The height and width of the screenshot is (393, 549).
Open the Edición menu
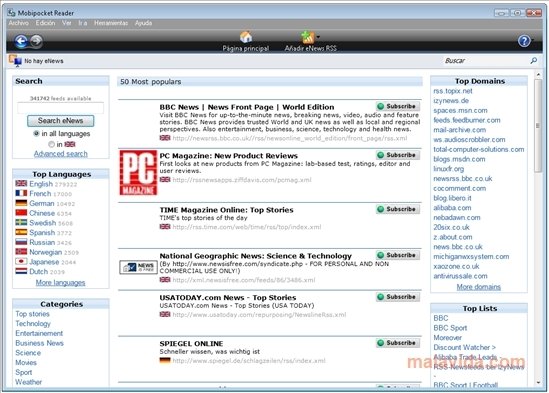tap(45, 23)
